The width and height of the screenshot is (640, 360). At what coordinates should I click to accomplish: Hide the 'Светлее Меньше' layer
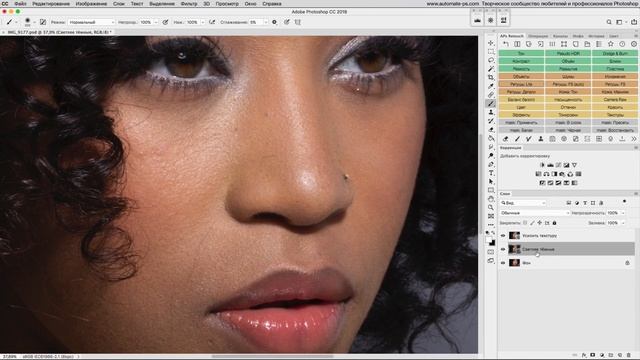[x=503, y=249]
